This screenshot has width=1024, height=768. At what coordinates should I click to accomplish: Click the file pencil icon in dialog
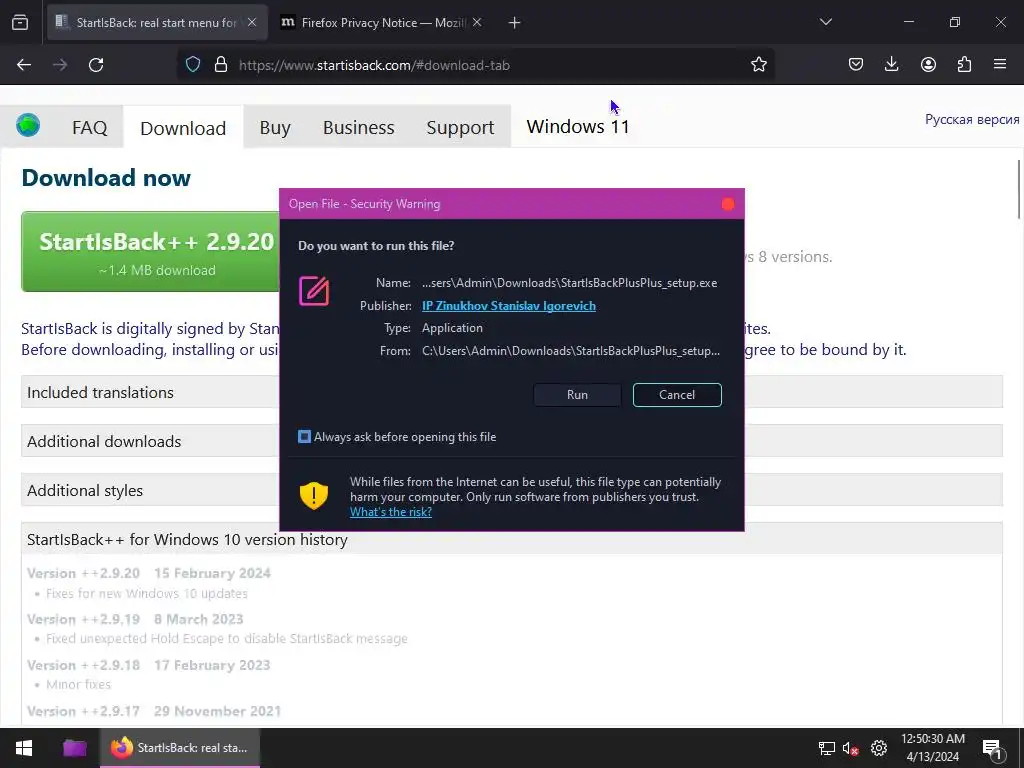314,291
